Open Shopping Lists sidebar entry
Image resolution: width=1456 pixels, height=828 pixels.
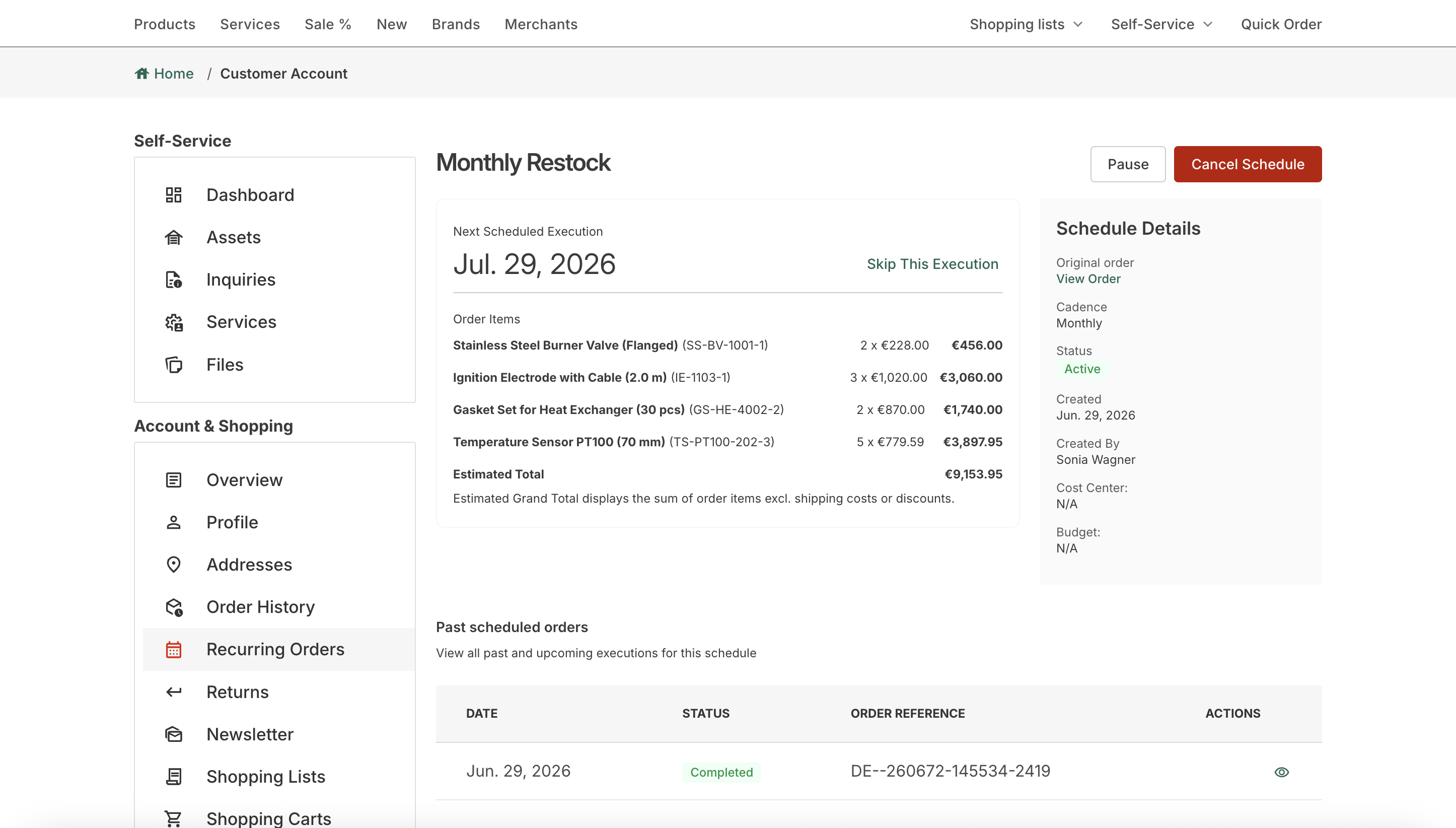click(x=265, y=777)
